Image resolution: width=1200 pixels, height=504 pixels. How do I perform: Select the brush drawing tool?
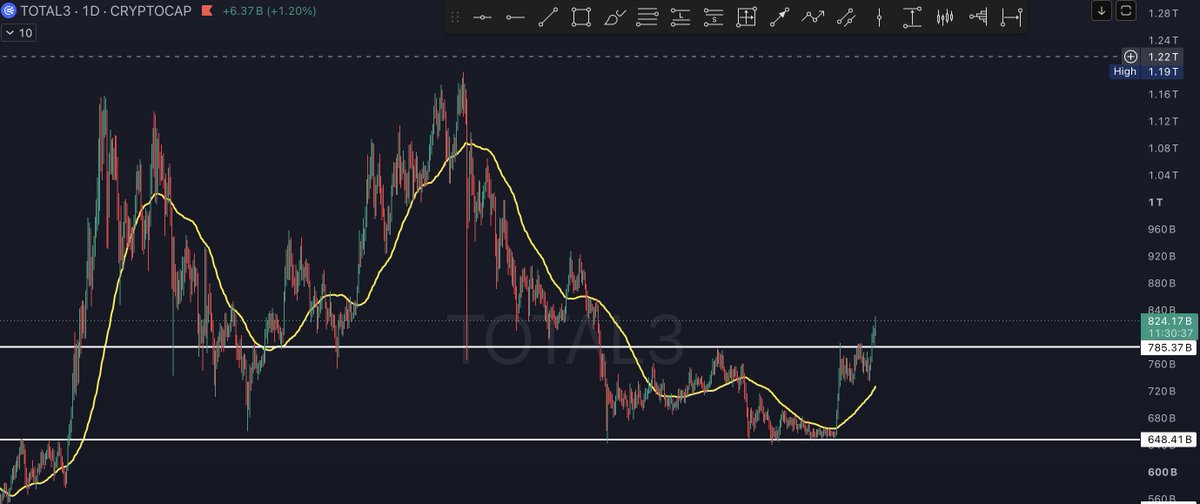[615, 17]
